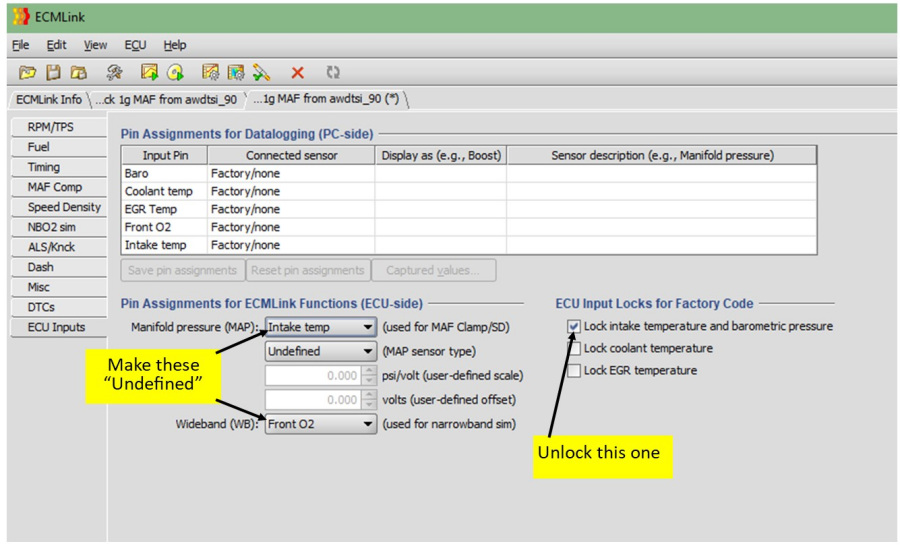Toggle Lock coolant temperature checkbox

tap(573, 348)
